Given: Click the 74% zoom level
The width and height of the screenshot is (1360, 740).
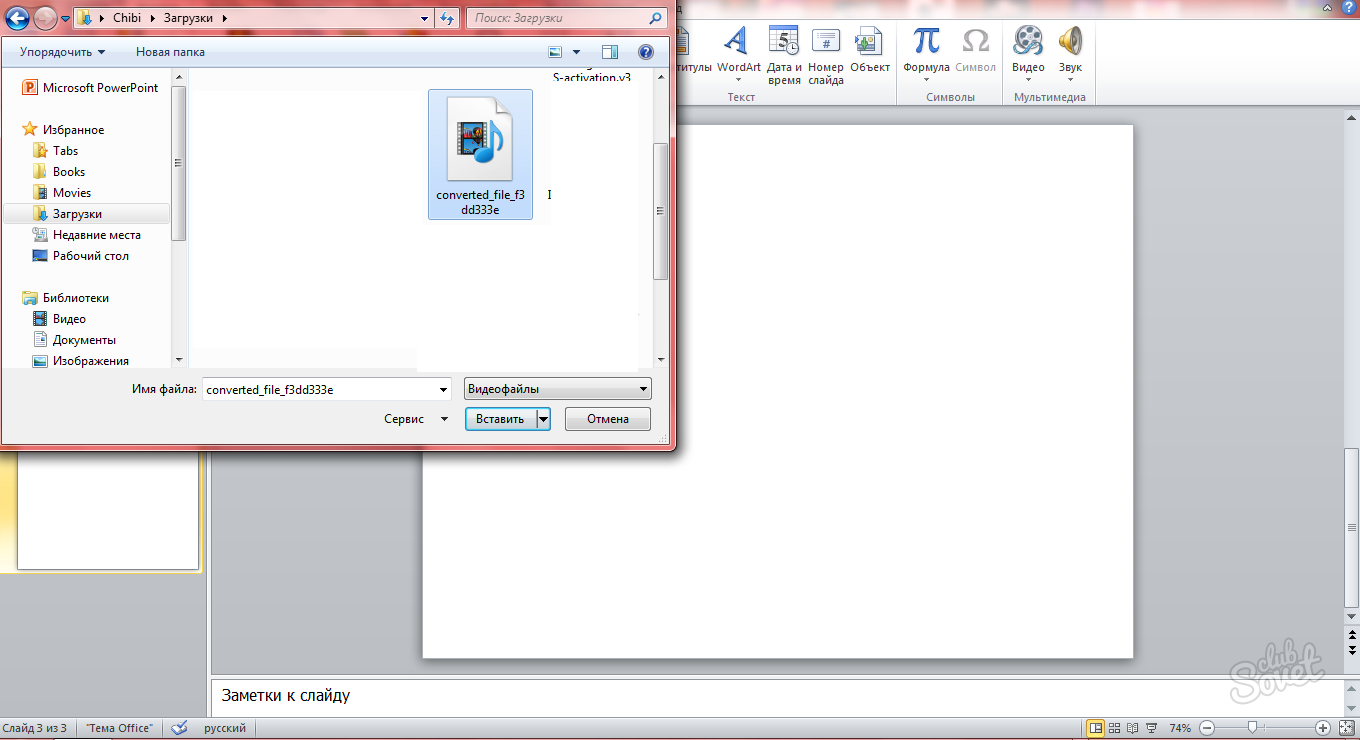Looking at the screenshot, I should coord(1180,728).
